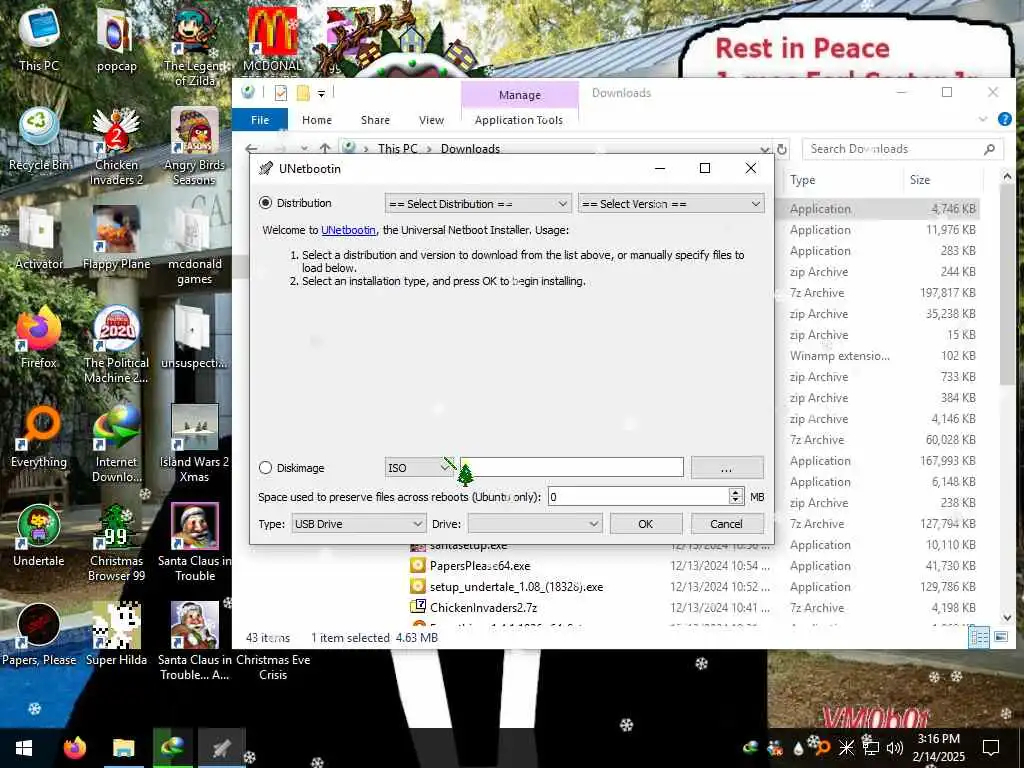This screenshot has height=768, width=1024.
Task: Open the volume speaker tray icon
Action: point(895,748)
